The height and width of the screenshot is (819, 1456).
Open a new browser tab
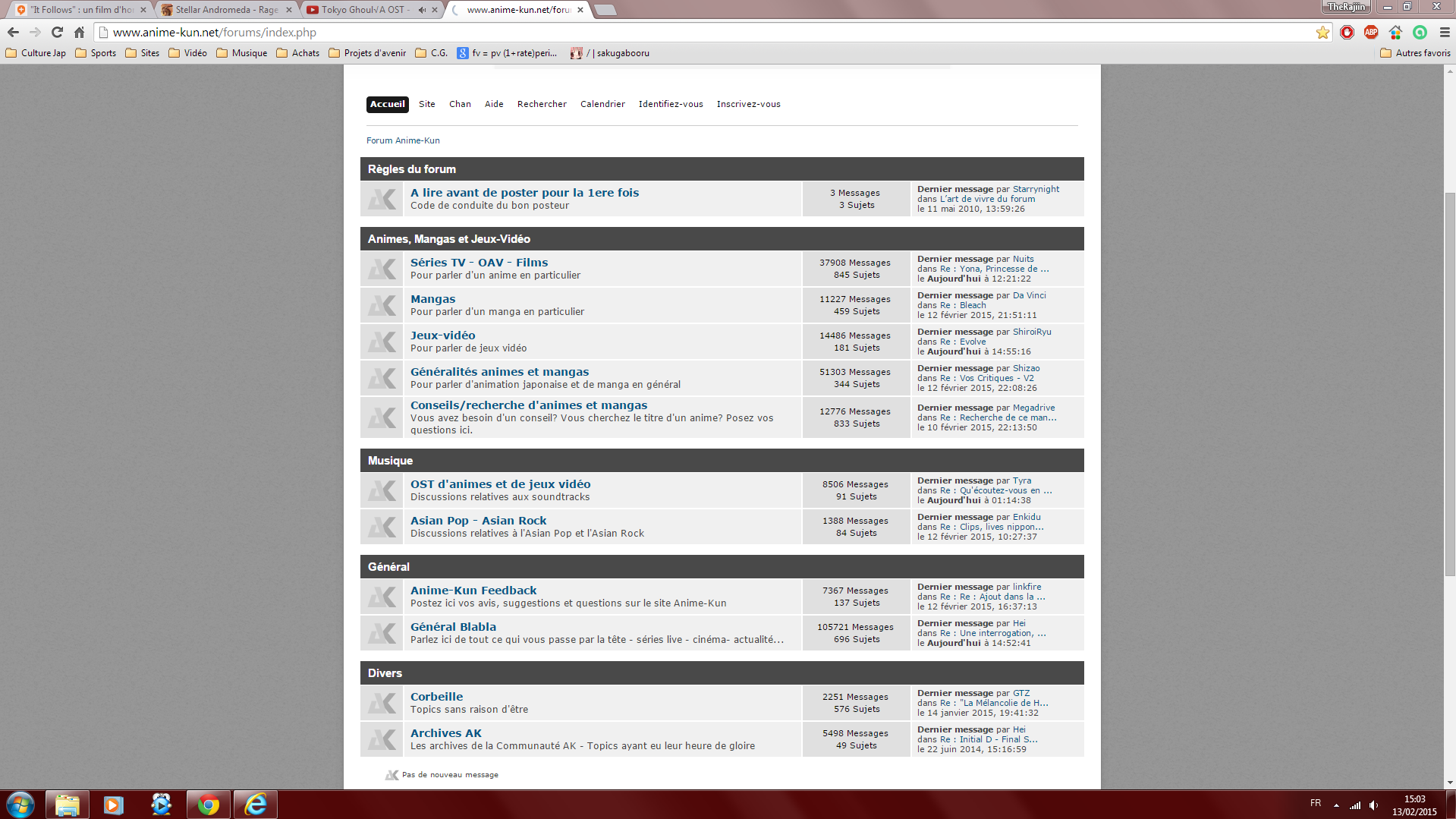(x=605, y=10)
